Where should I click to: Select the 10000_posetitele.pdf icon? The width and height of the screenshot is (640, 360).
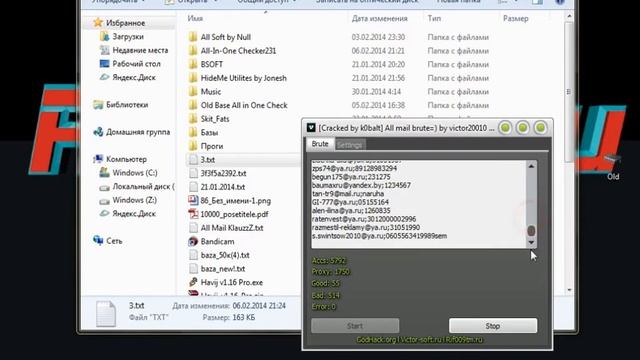(193, 214)
